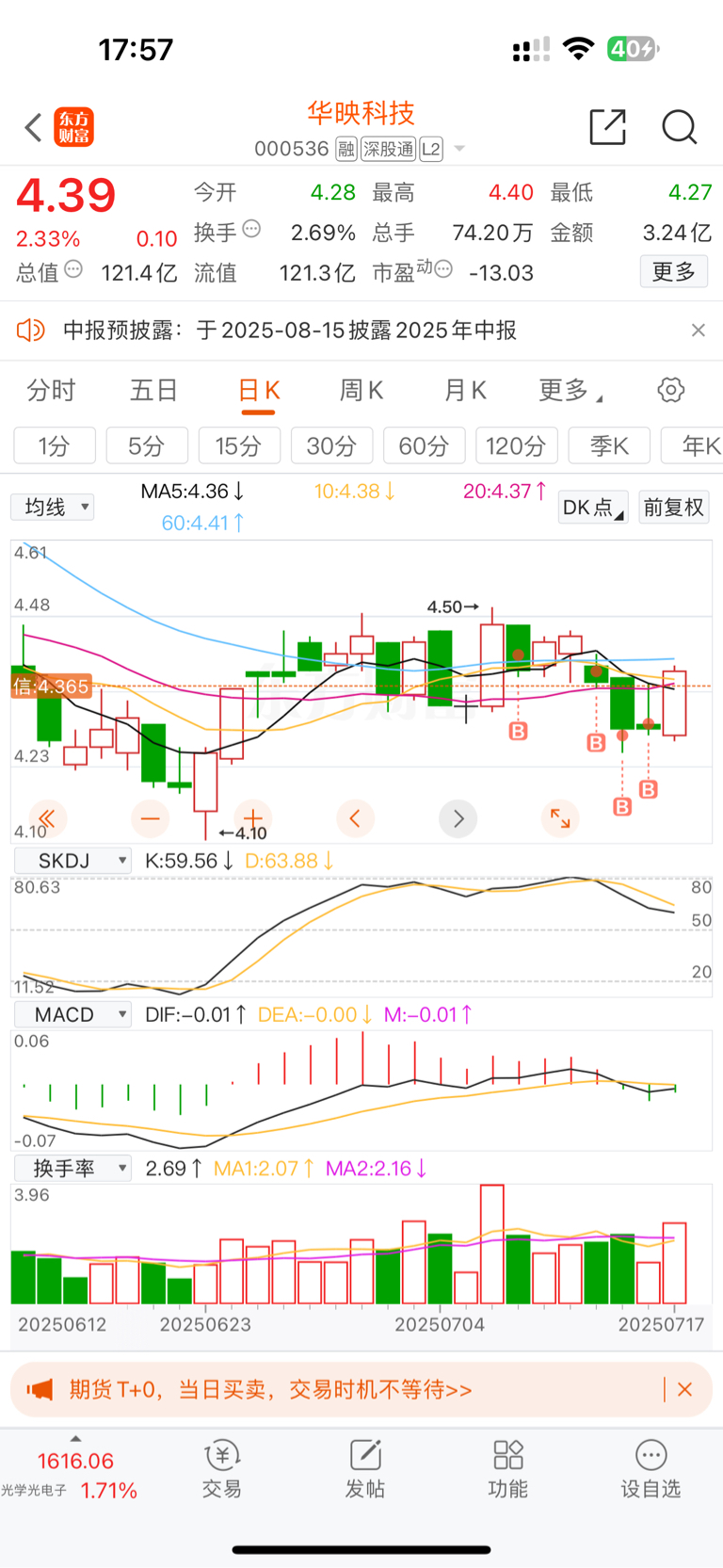Show 更多 quote details
Screen dimensions: 723x1568
(x=674, y=272)
